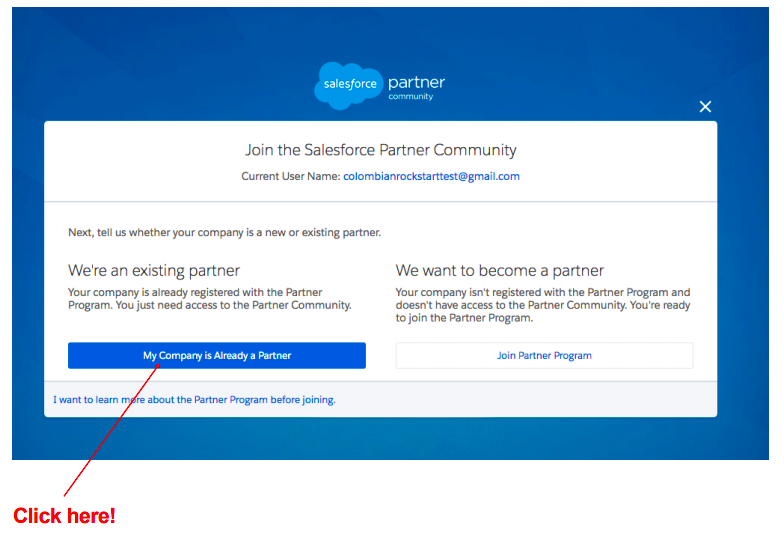Click the 'partner community' logo text
The image size is (784, 536).
click(415, 87)
